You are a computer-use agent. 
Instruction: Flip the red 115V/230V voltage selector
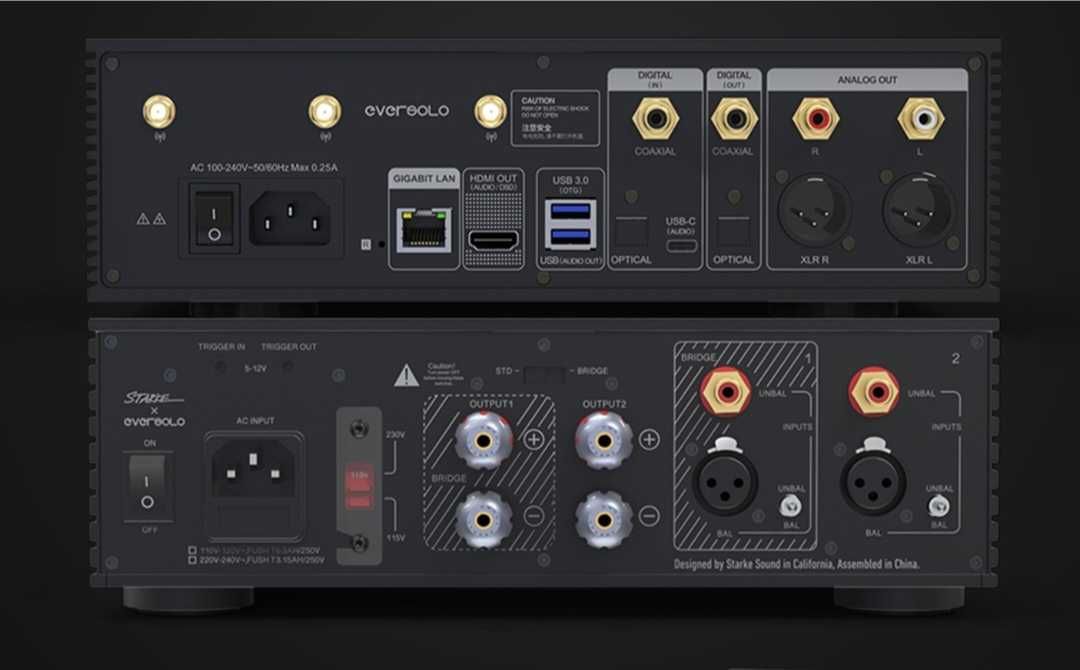coord(359,486)
